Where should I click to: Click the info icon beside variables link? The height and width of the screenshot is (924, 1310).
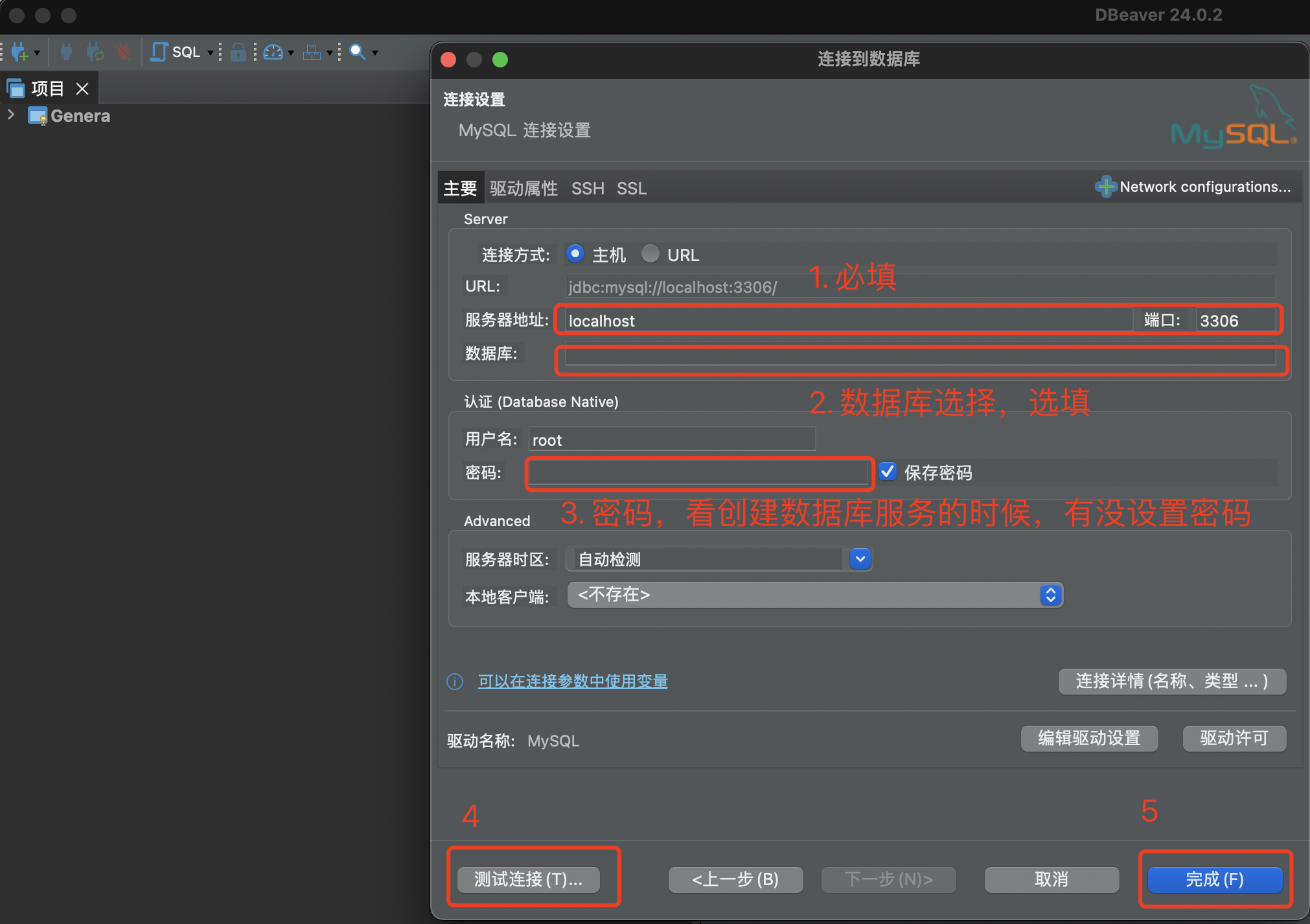click(455, 682)
